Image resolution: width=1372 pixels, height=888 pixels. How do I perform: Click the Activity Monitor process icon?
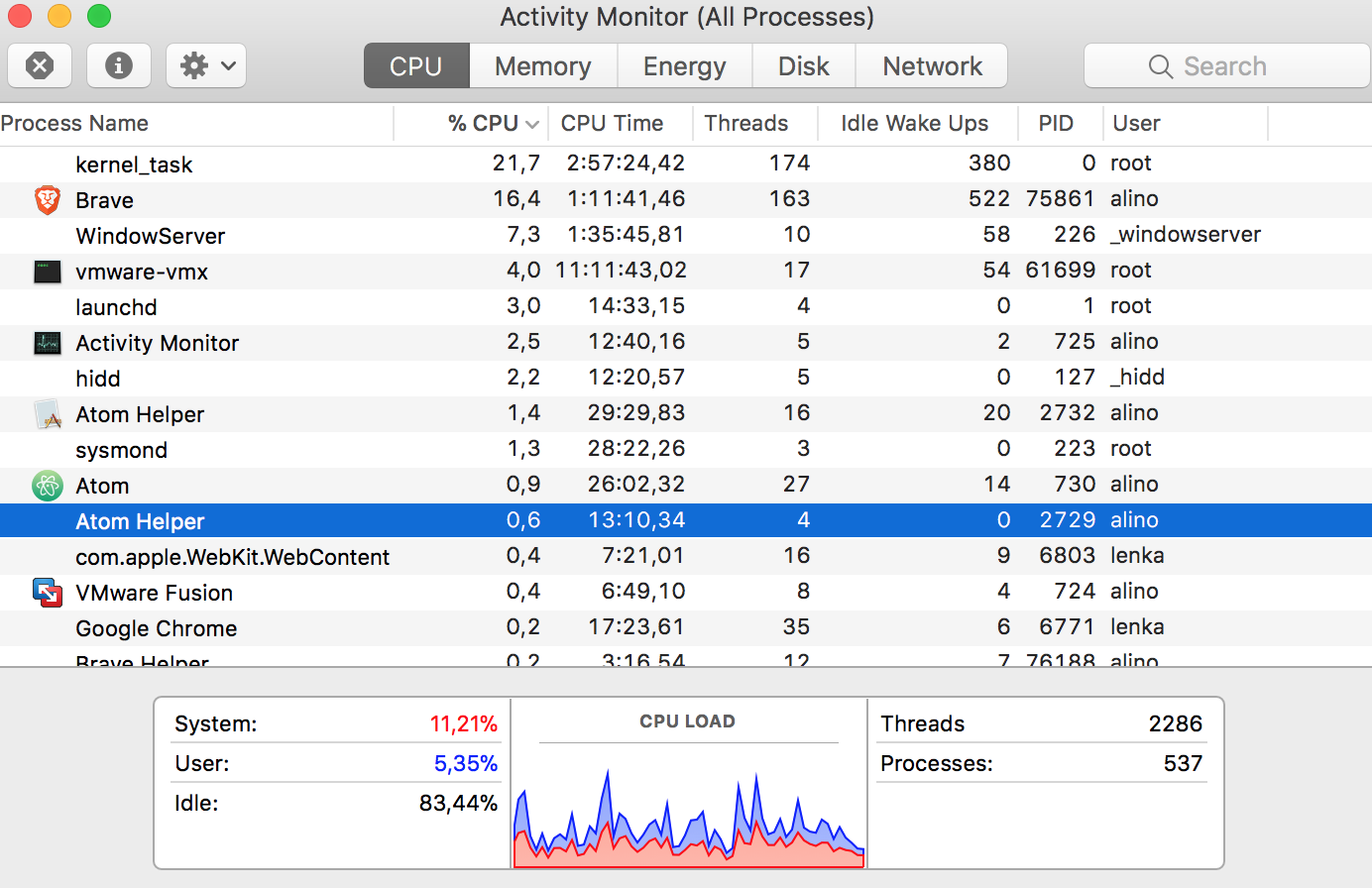(x=47, y=343)
